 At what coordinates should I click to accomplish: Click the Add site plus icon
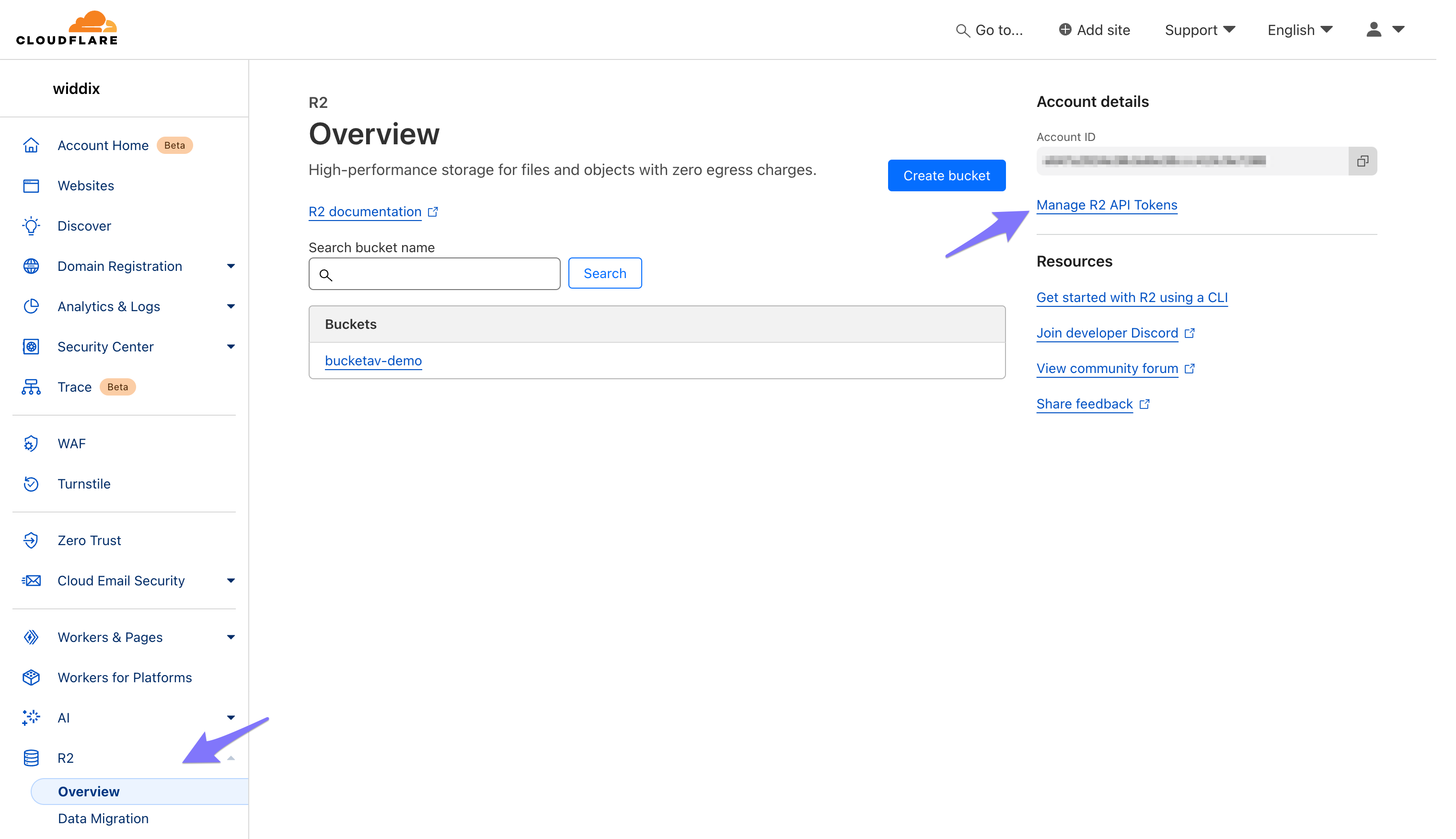[x=1065, y=29]
